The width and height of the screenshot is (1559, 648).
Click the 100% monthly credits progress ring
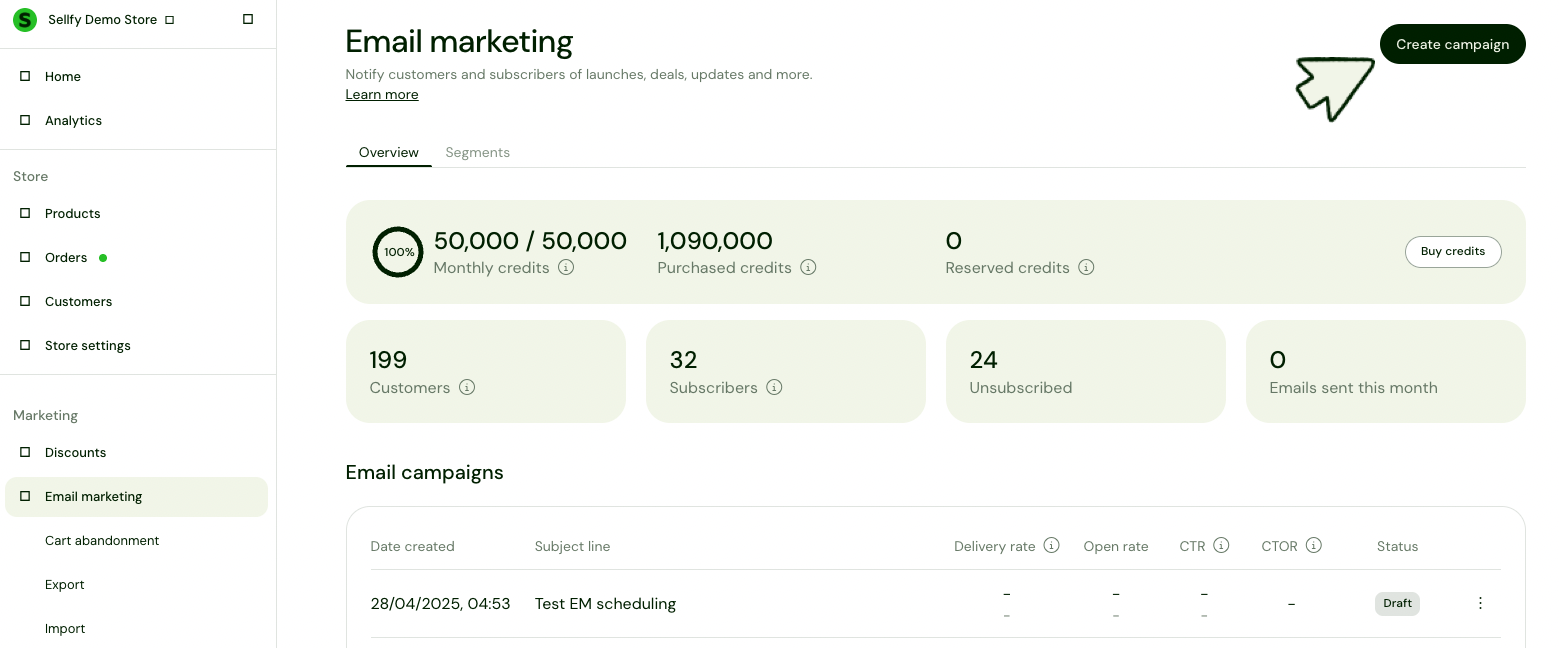point(398,252)
